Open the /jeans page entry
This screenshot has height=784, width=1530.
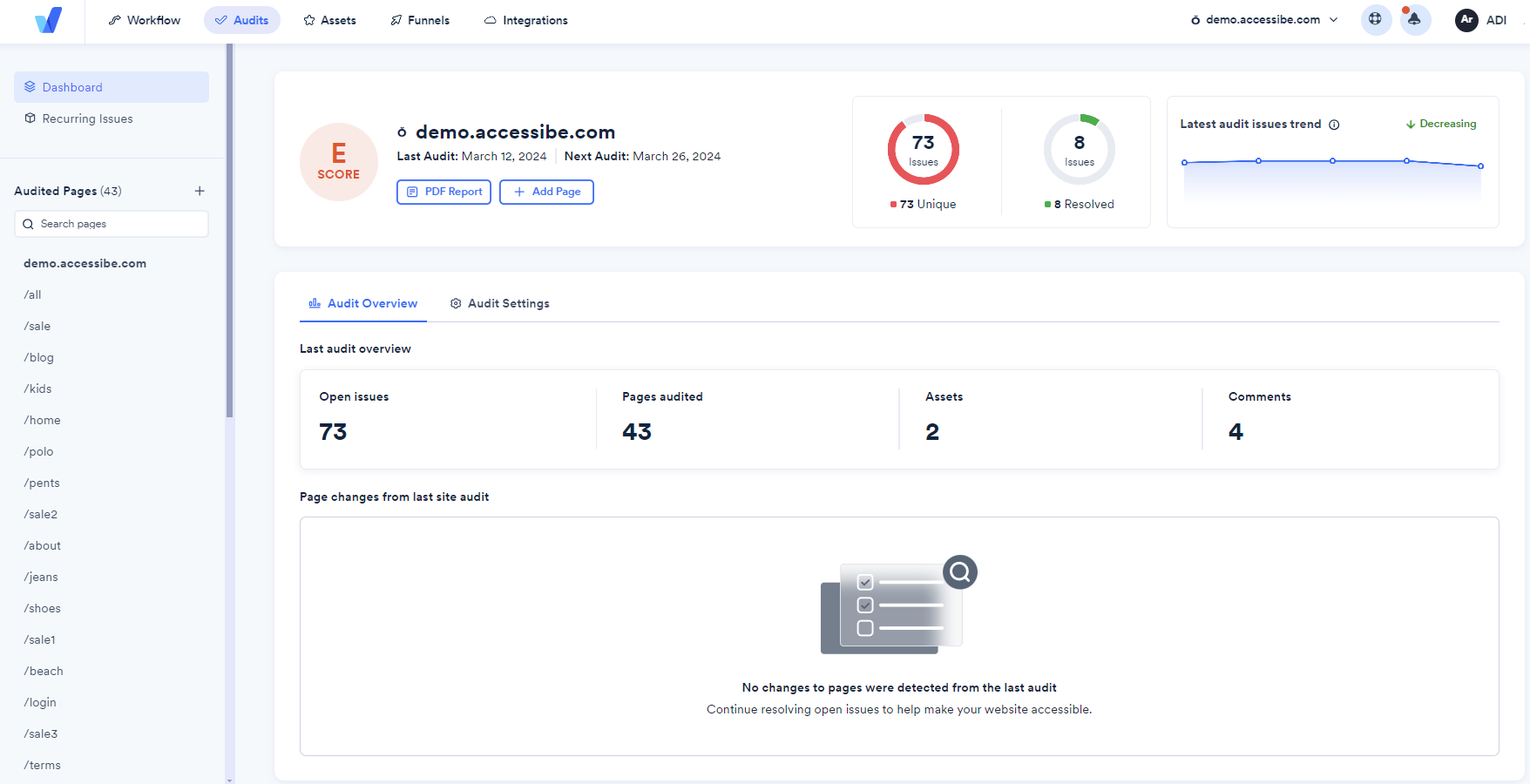pos(41,577)
